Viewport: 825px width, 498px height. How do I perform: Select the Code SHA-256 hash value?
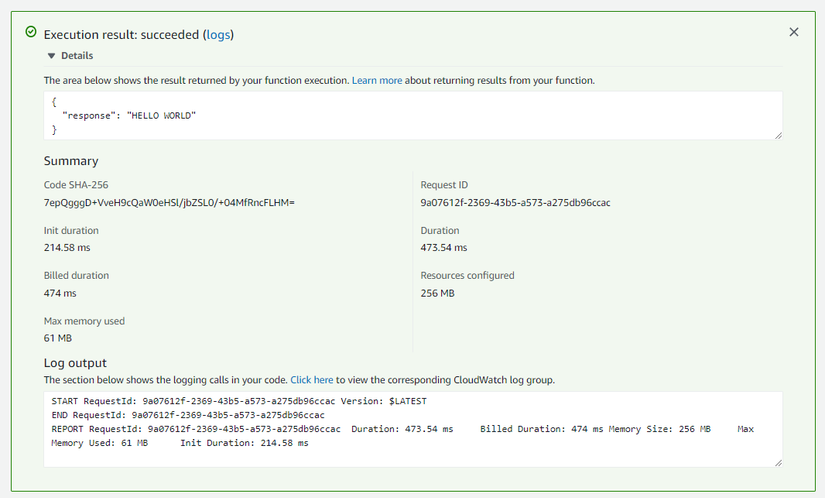click(x=169, y=202)
